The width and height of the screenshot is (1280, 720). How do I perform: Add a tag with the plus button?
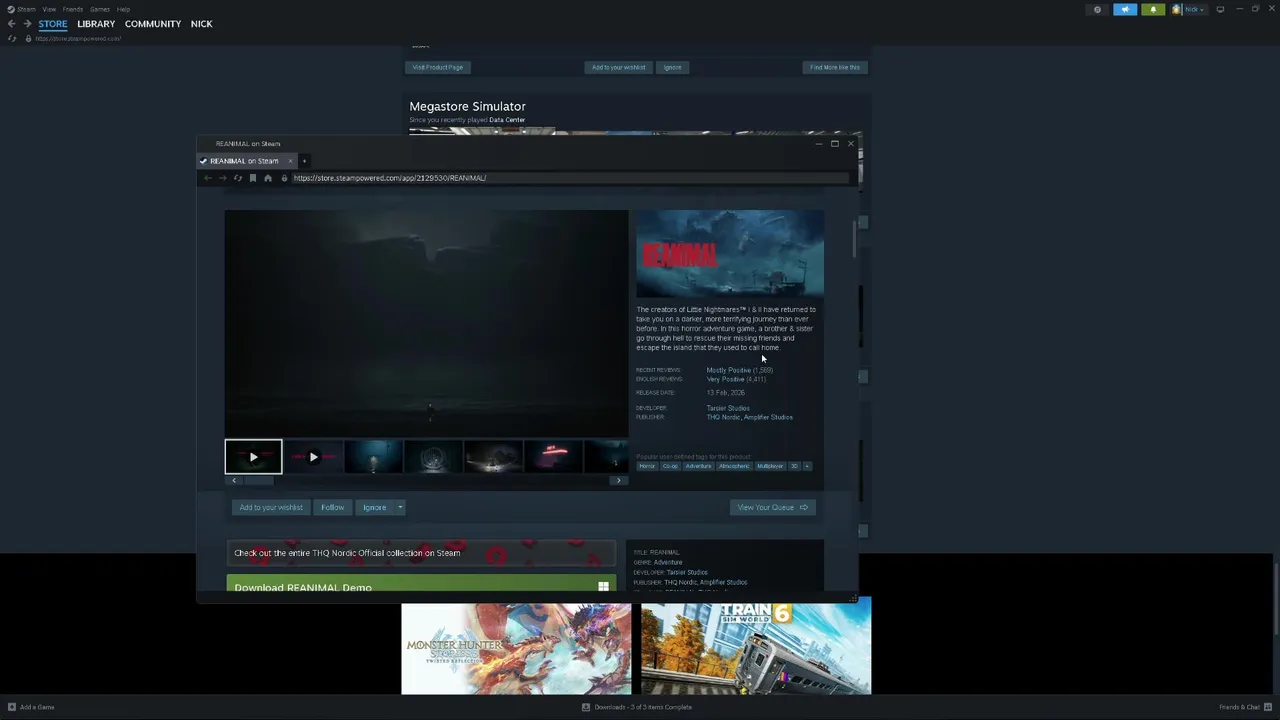point(807,466)
